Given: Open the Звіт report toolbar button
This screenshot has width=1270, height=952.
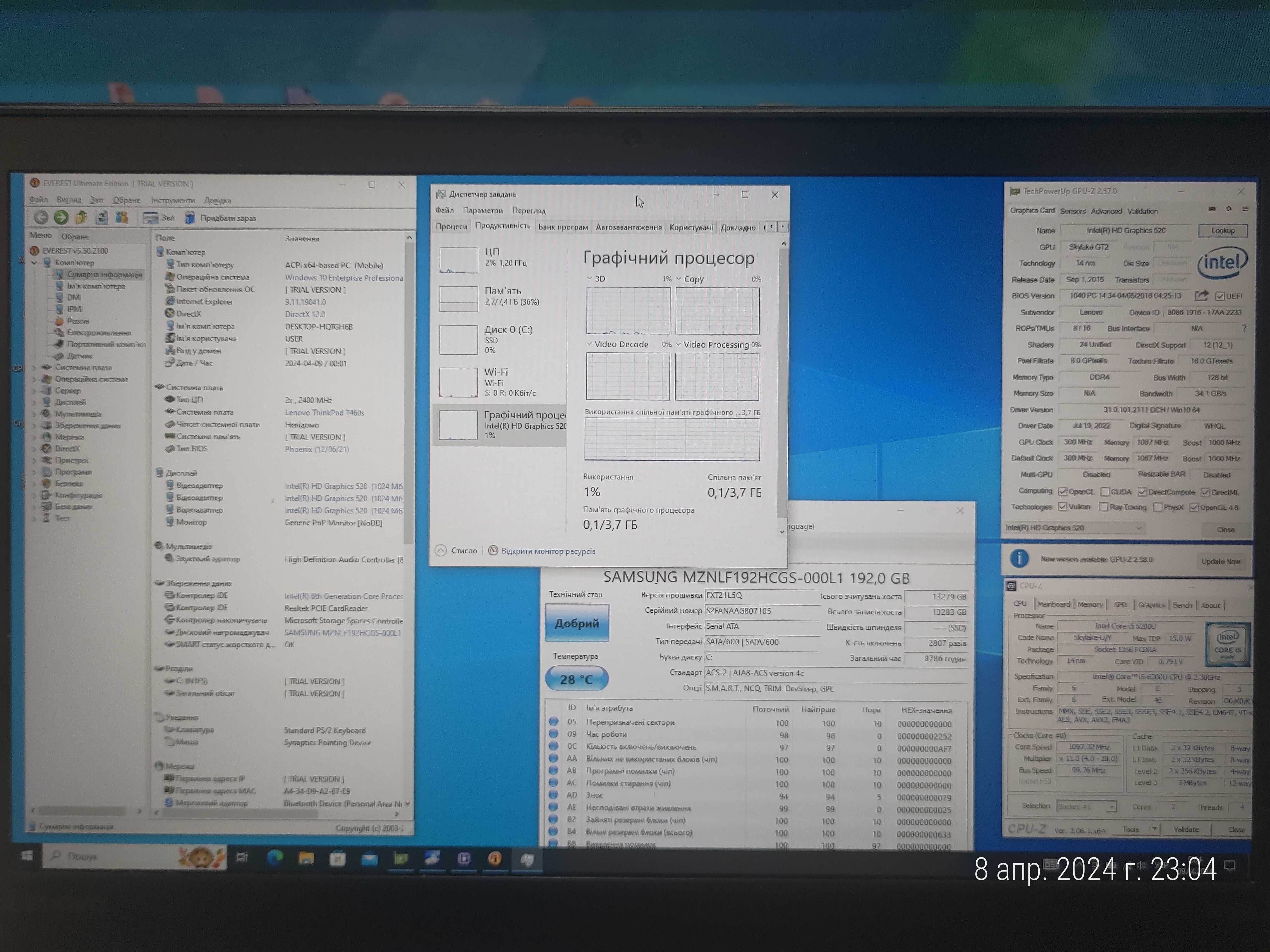Looking at the screenshot, I should pos(160,218).
